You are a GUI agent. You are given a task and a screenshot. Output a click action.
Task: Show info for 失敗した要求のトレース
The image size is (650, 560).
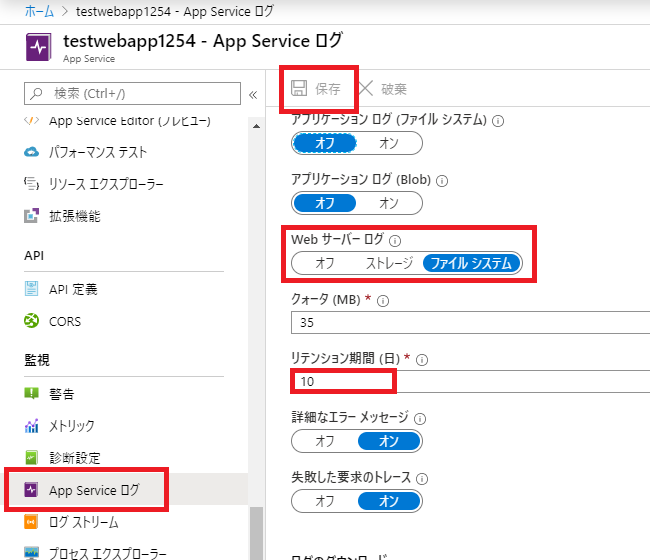(422, 479)
